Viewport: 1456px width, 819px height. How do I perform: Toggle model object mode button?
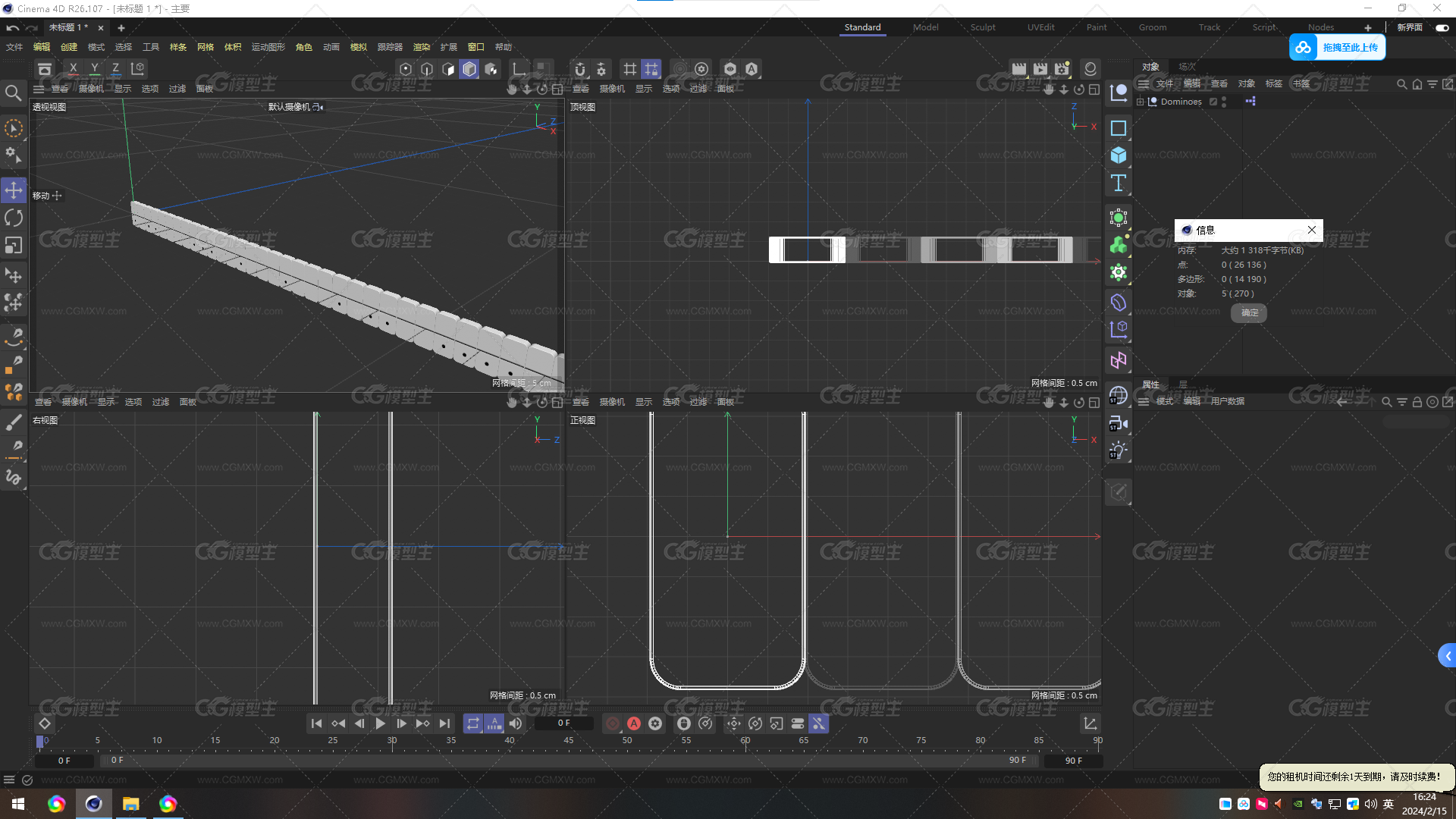tap(469, 69)
